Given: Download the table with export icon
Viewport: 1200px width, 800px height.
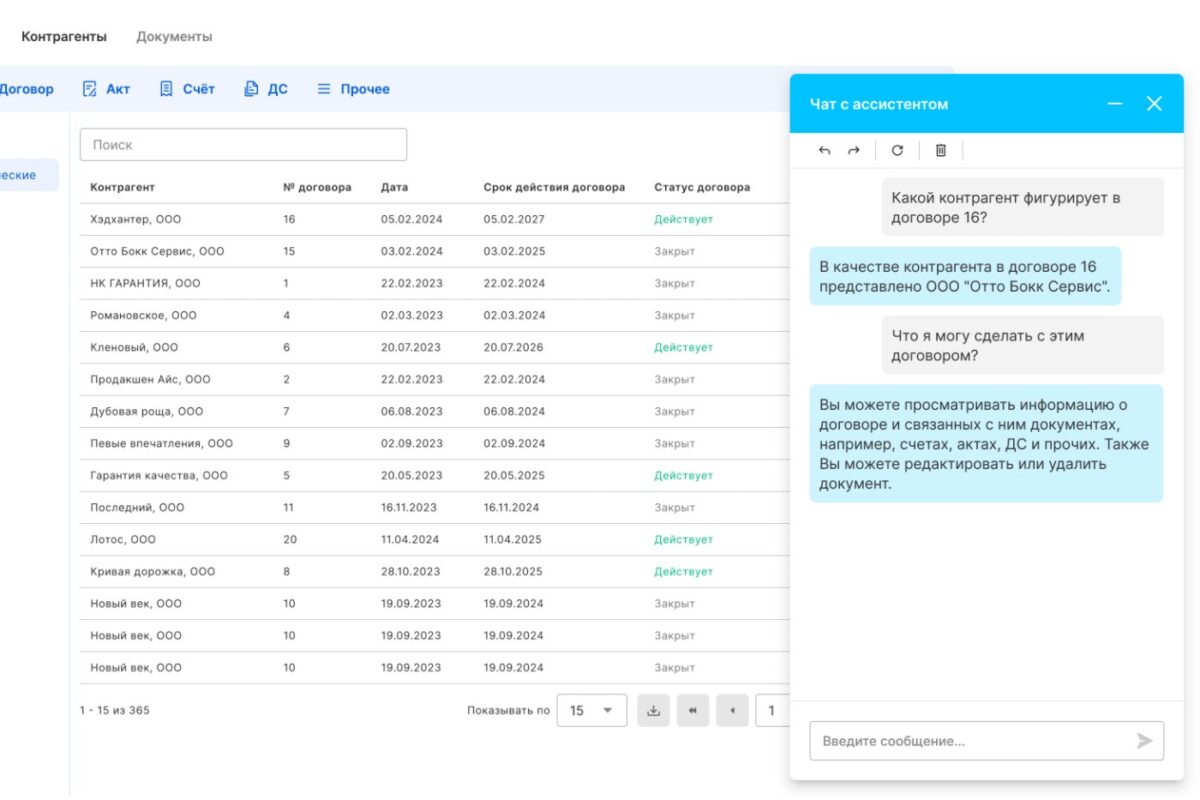Looking at the screenshot, I should 653,711.
